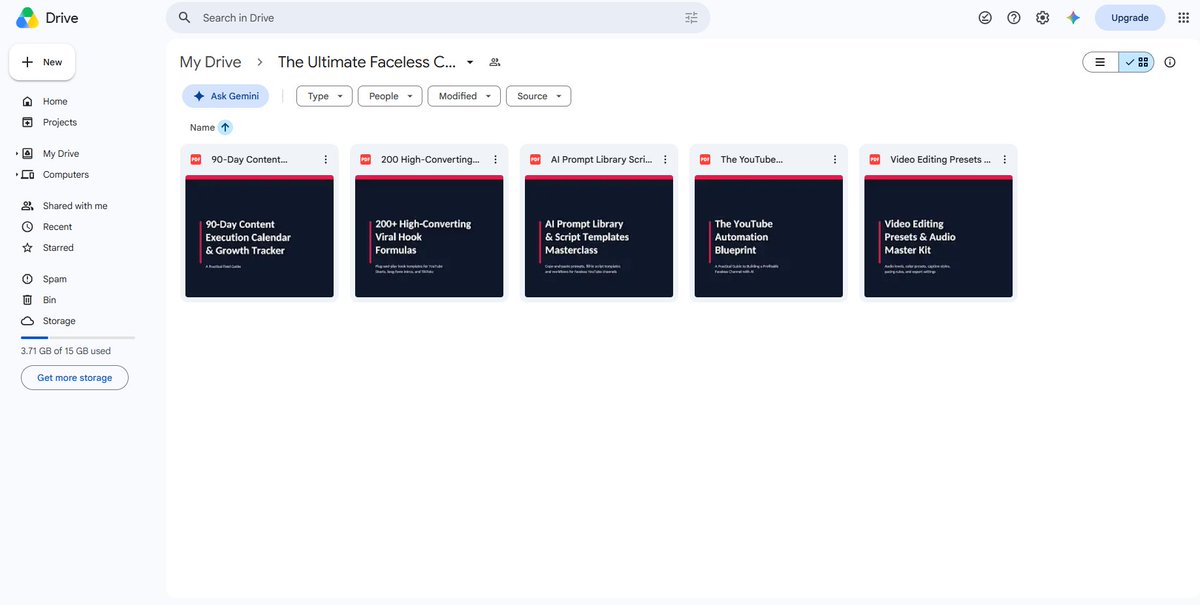Open the Video Editing Presets & Audio thumbnail
The width and height of the screenshot is (1200, 605).
[938, 236]
